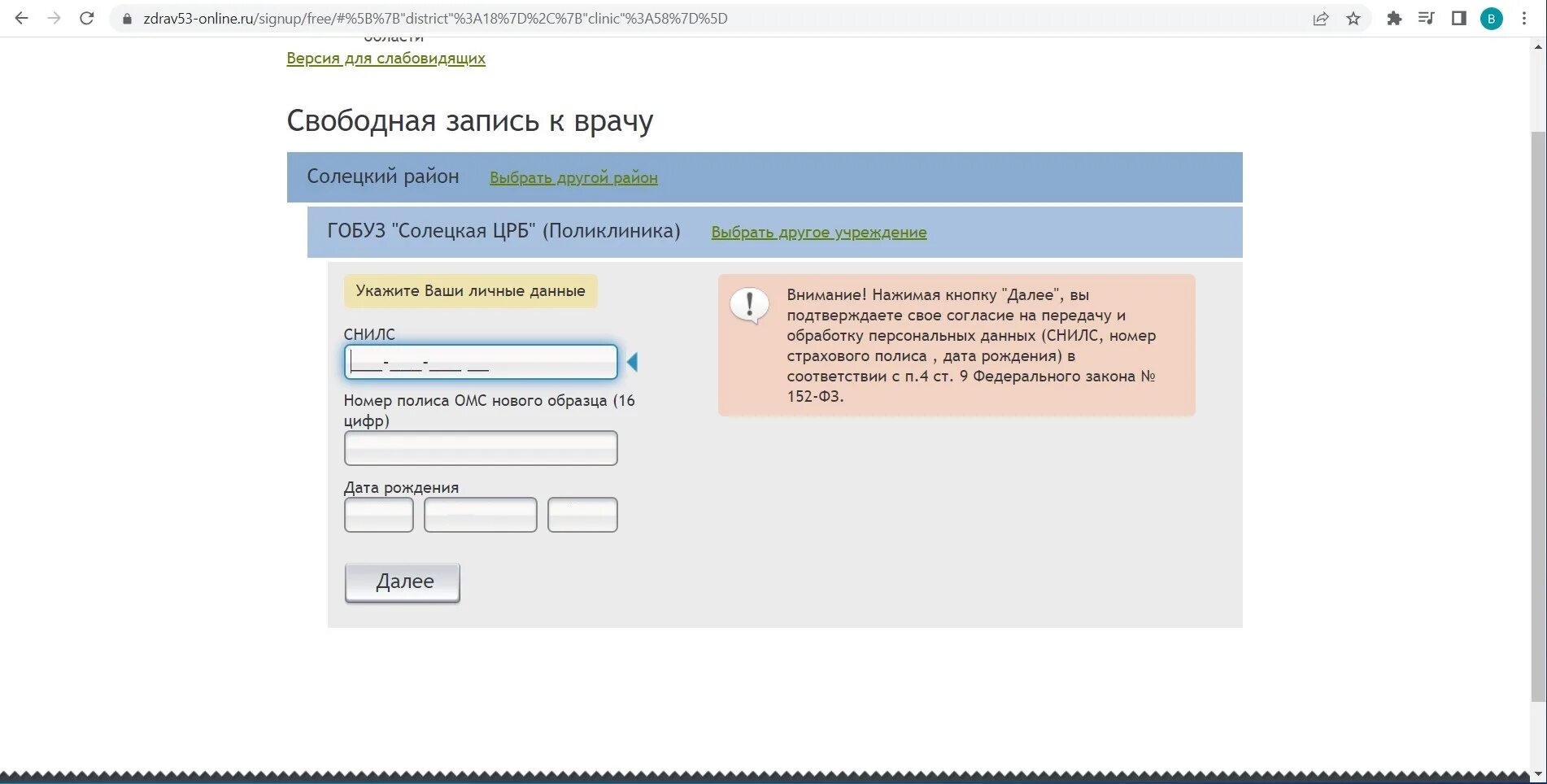Click Укажите Ваши личные данные label
This screenshot has height=784, width=1547.
tap(470, 291)
